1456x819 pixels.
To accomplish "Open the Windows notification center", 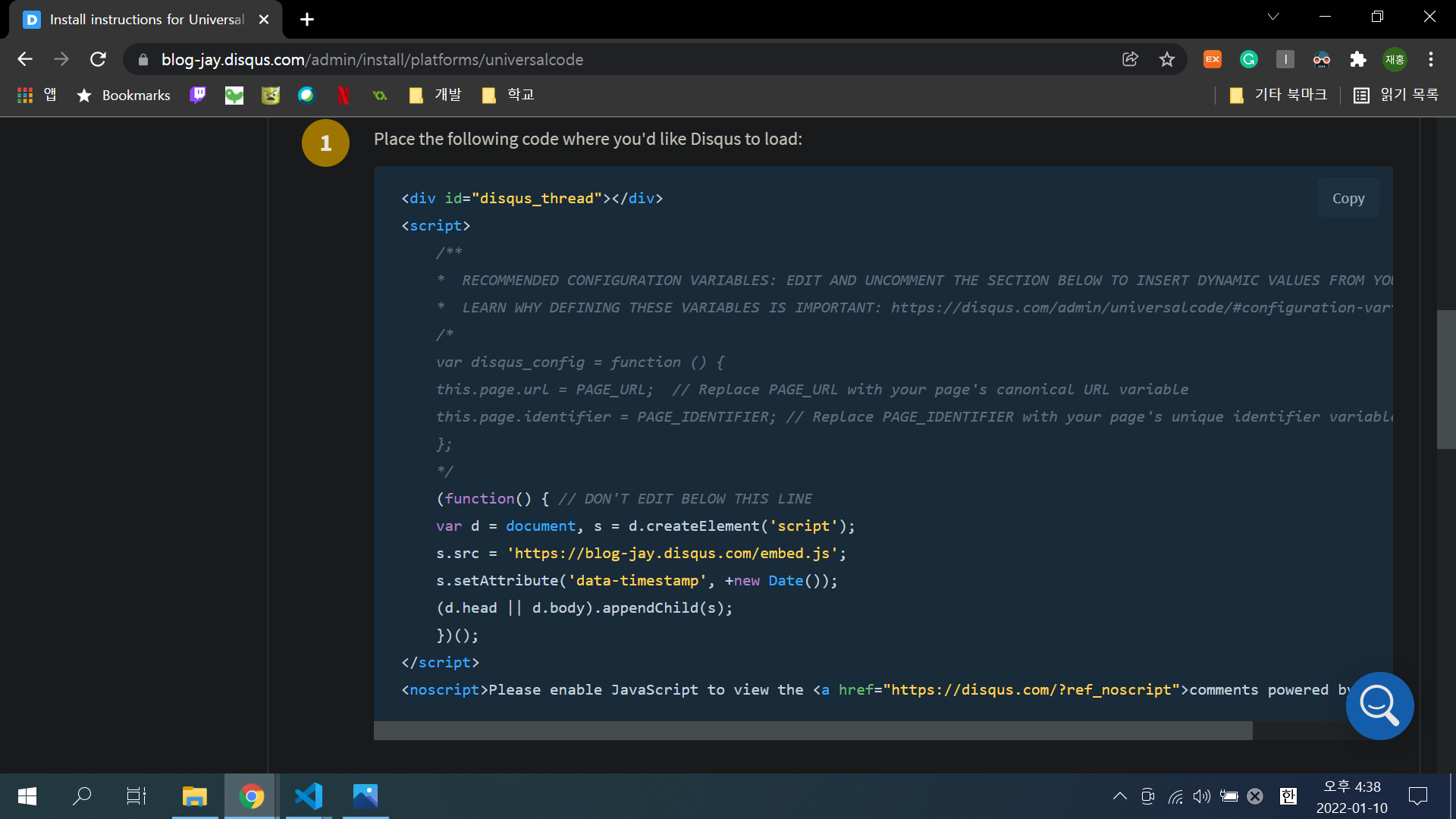I will (x=1417, y=796).
